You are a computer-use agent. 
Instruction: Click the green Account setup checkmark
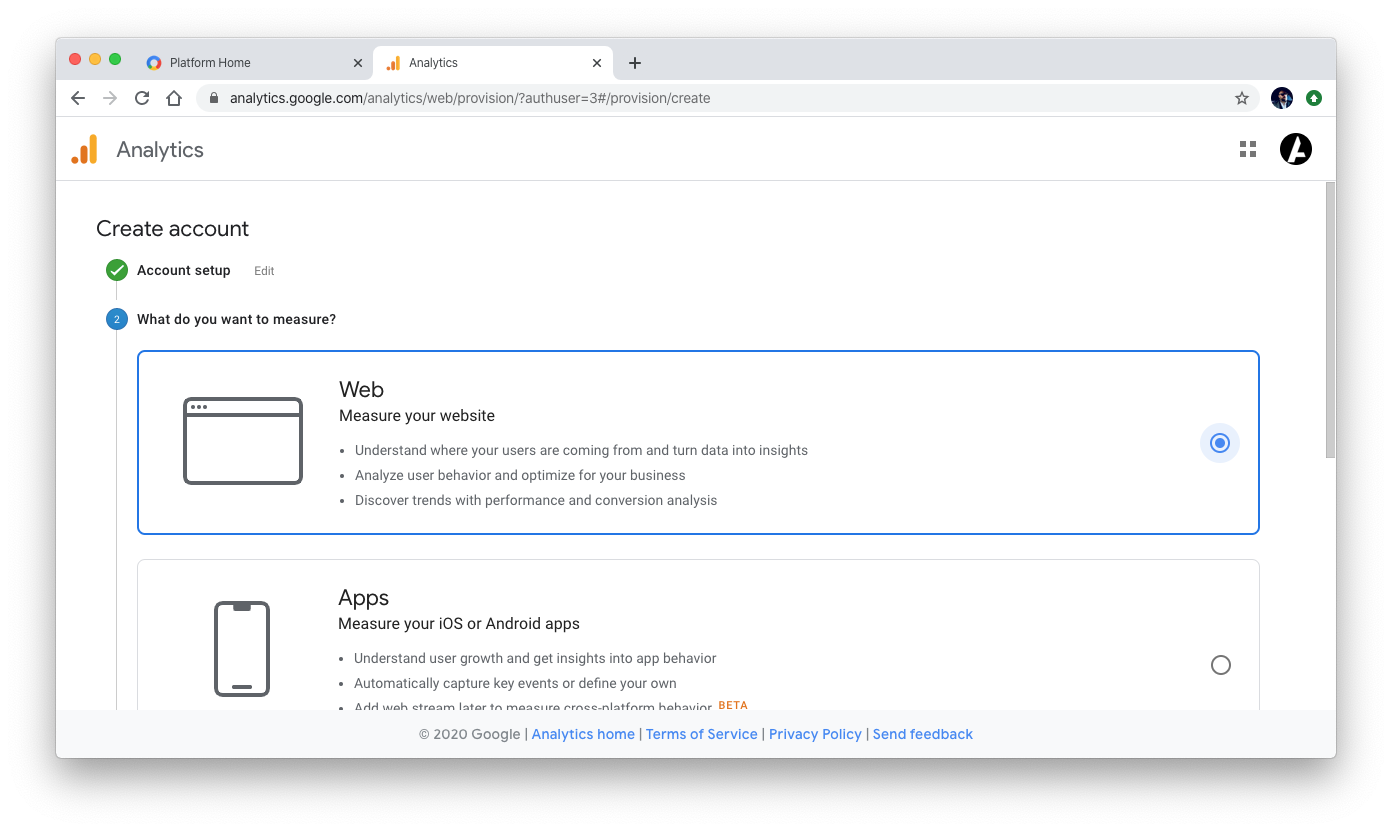pos(117,270)
